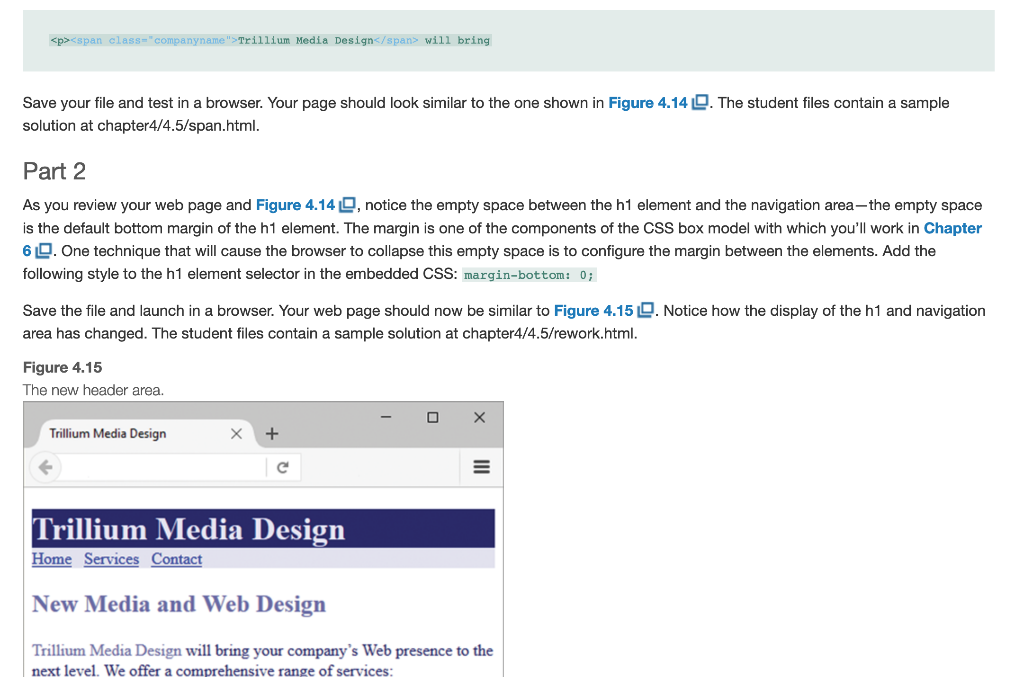1024x677 pixels.
Task: Select the highlighted span code line at the top
Action: 270,40
